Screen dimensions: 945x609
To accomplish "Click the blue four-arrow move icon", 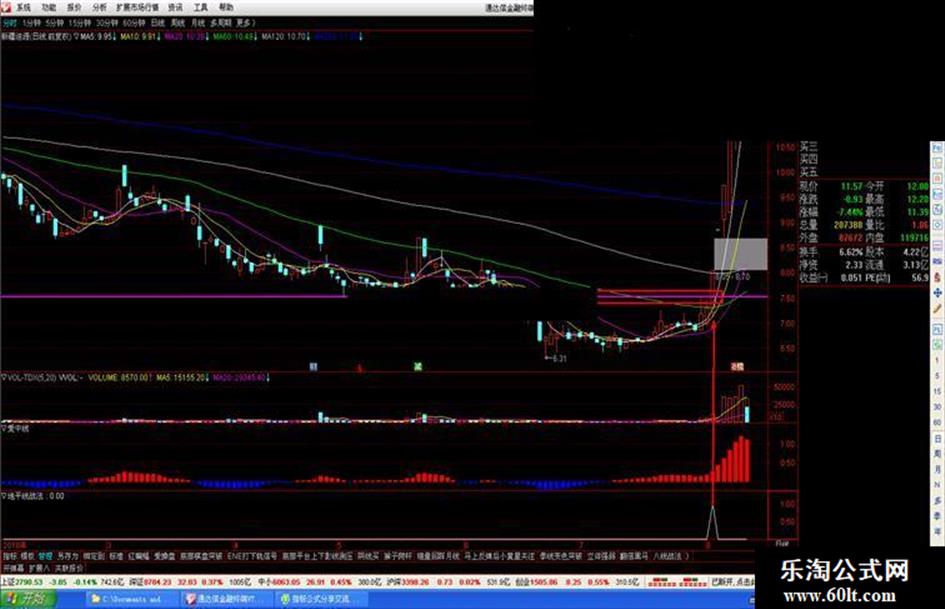I will [x=937, y=292].
